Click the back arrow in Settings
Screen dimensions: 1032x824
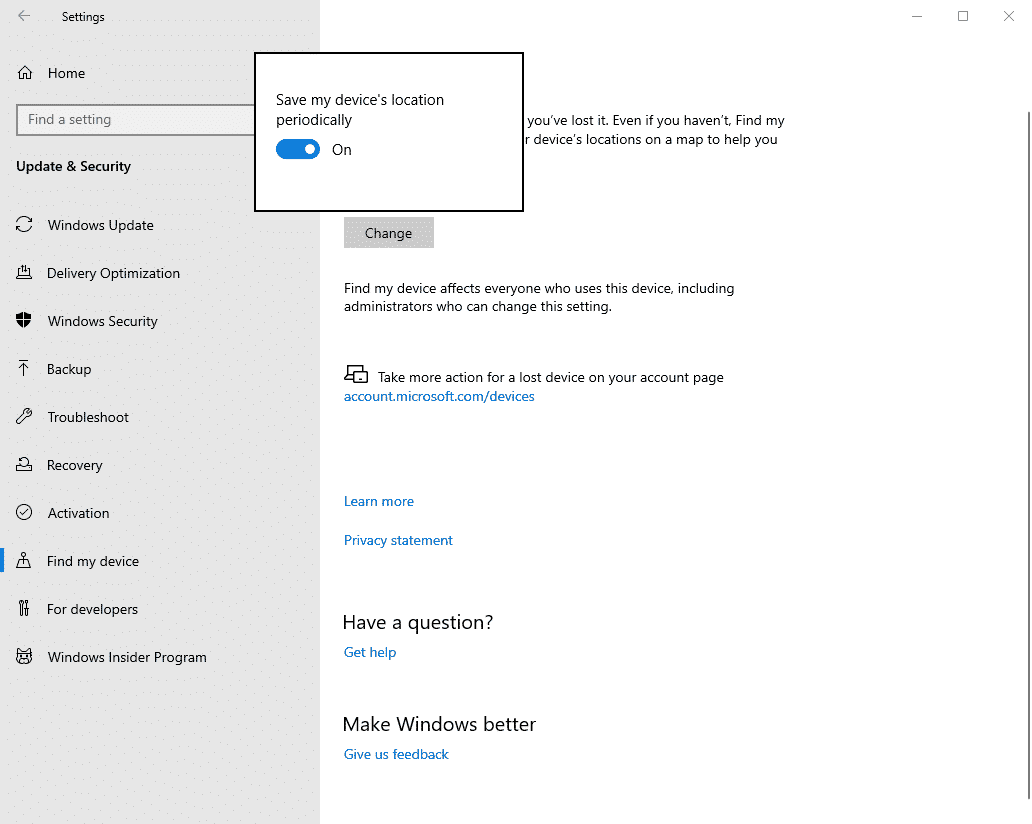[x=23, y=16]
